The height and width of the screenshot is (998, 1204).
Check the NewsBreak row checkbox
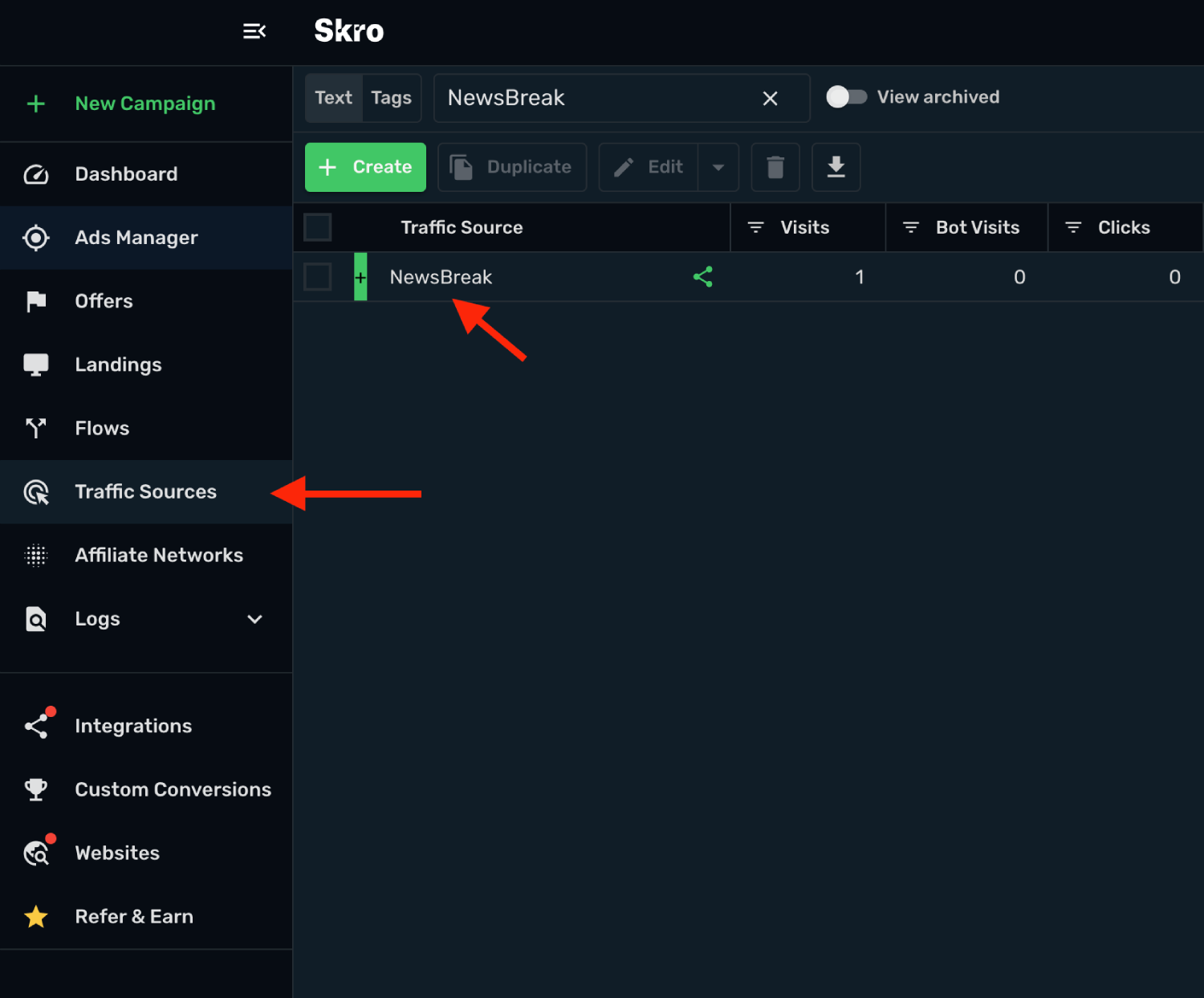(x=318, y=277)
